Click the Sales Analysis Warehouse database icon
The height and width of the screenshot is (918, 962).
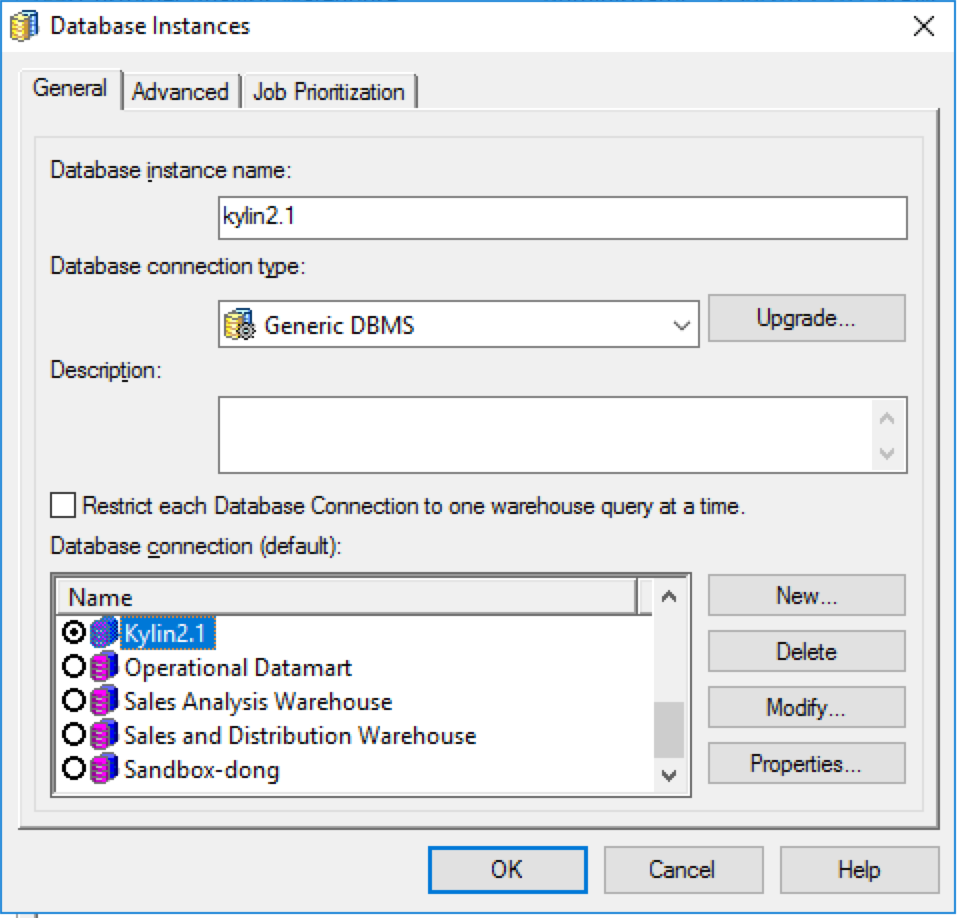tap(104, 701)
